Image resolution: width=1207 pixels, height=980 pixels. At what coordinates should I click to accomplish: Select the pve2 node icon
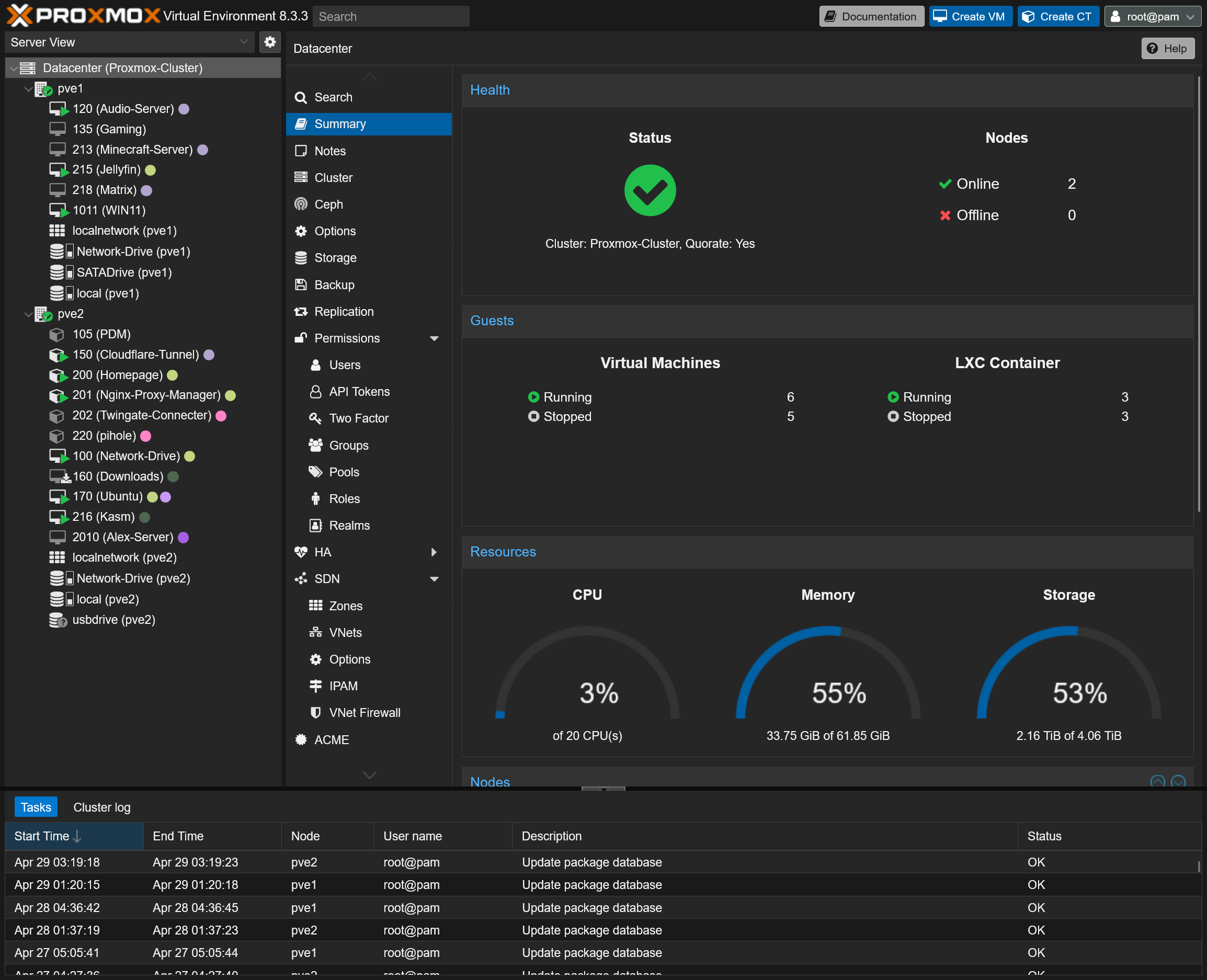(x=43, y=314)
